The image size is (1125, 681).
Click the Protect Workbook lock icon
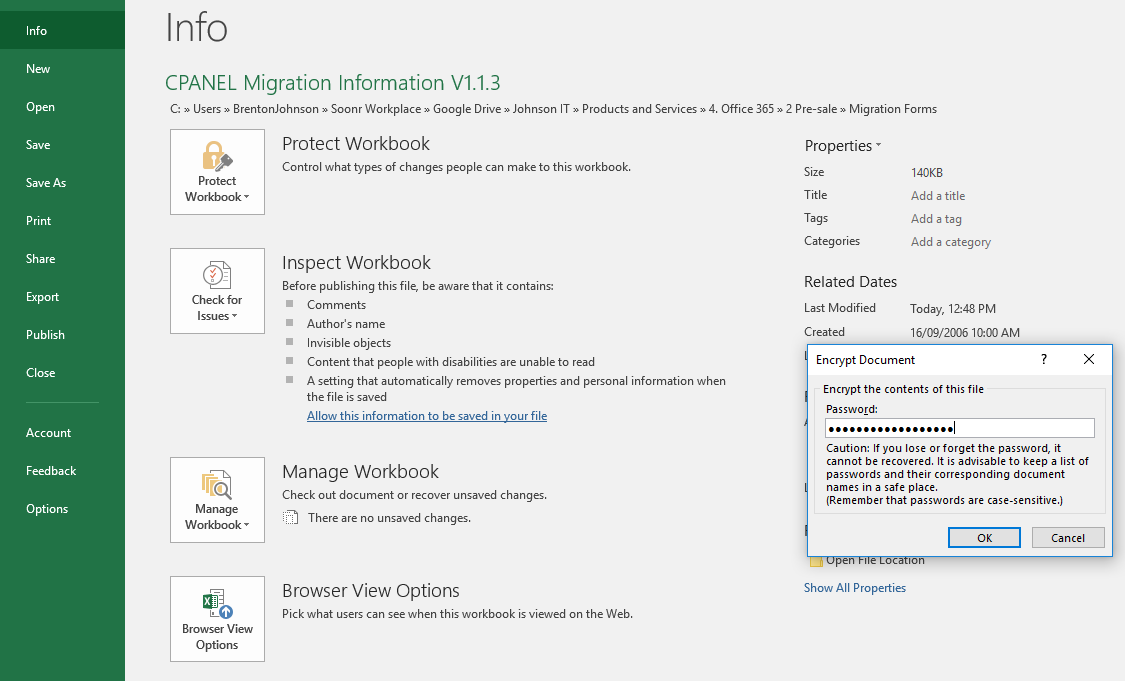pos(217,156)
